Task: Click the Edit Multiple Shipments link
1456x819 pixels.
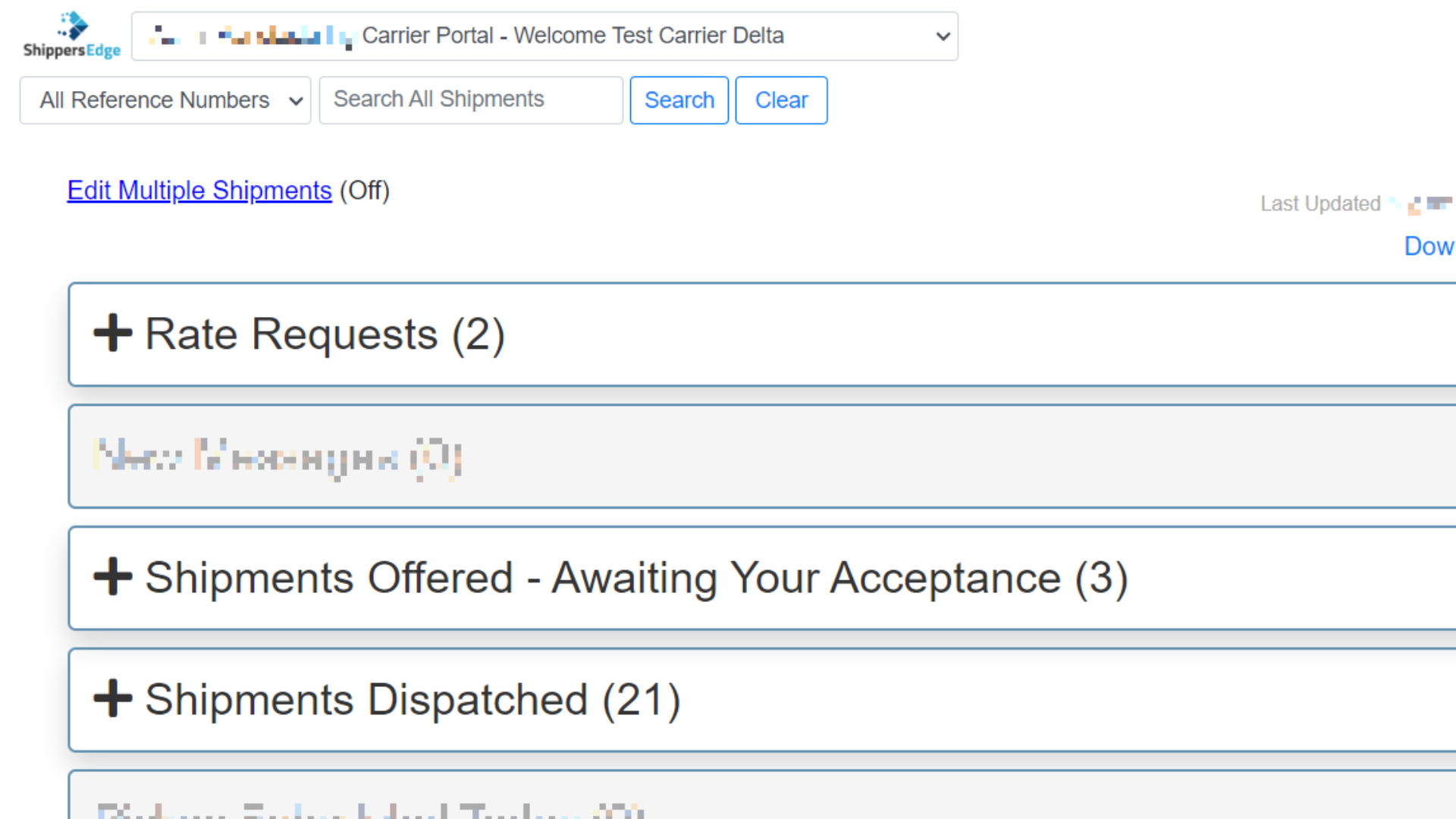Action: pos(199,190)
